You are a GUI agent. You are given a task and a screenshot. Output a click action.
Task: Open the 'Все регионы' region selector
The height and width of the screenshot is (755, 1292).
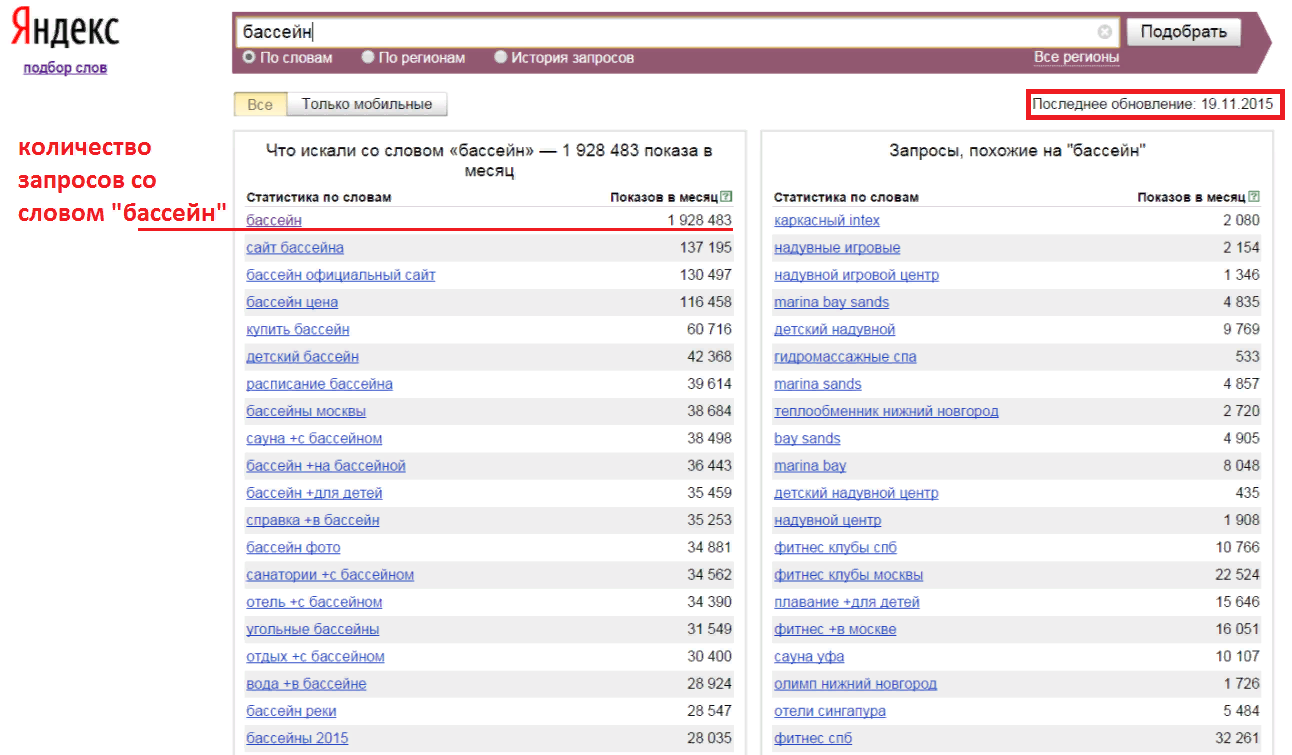[1076, 57]
